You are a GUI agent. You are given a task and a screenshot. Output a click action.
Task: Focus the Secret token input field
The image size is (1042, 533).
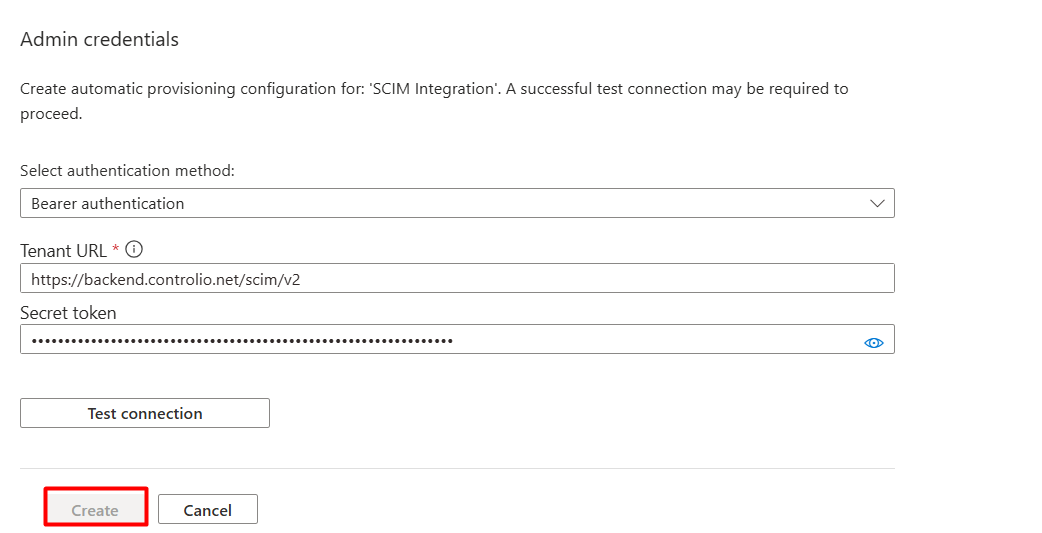[x=457, y=339]
